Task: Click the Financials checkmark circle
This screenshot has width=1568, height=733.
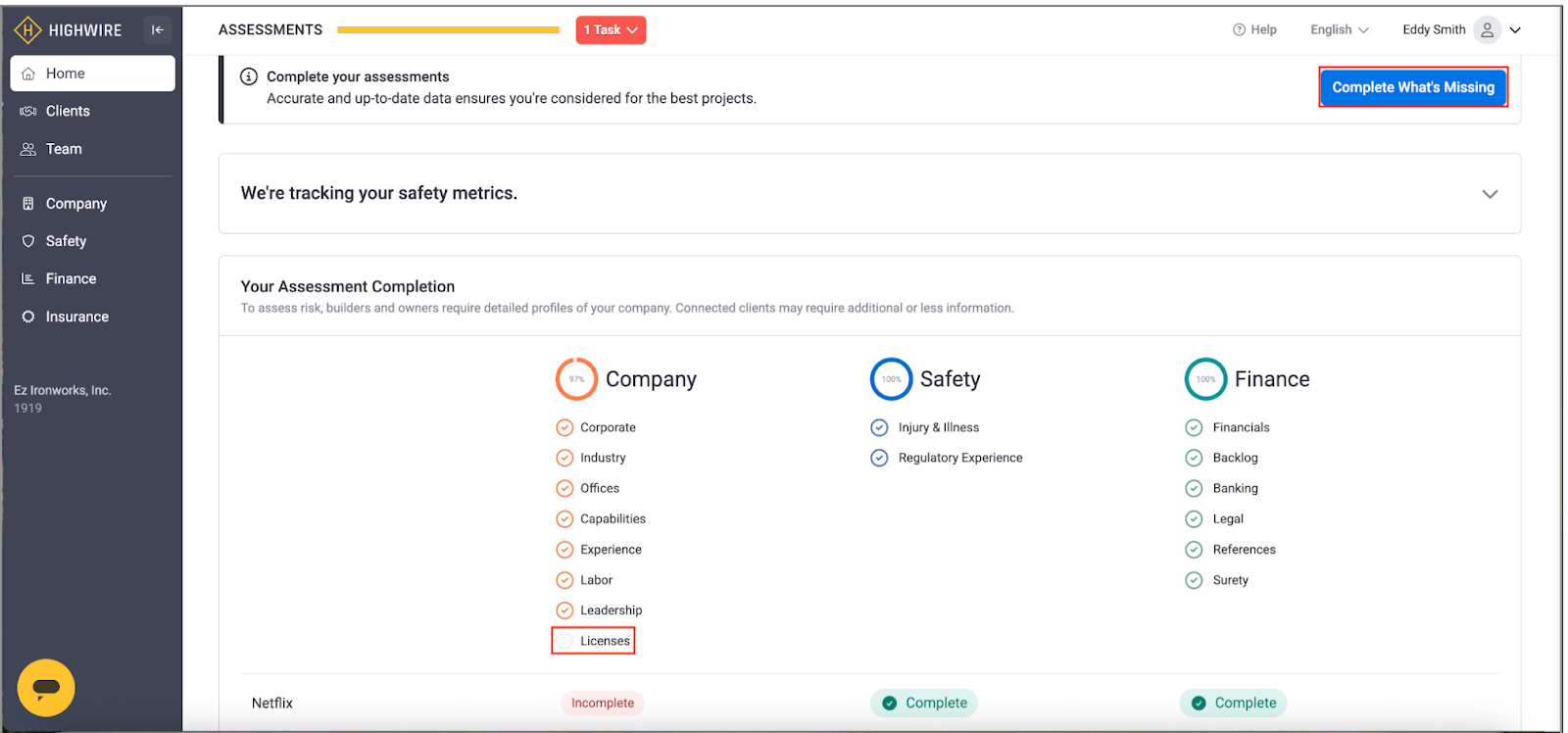Action: 1194,427
